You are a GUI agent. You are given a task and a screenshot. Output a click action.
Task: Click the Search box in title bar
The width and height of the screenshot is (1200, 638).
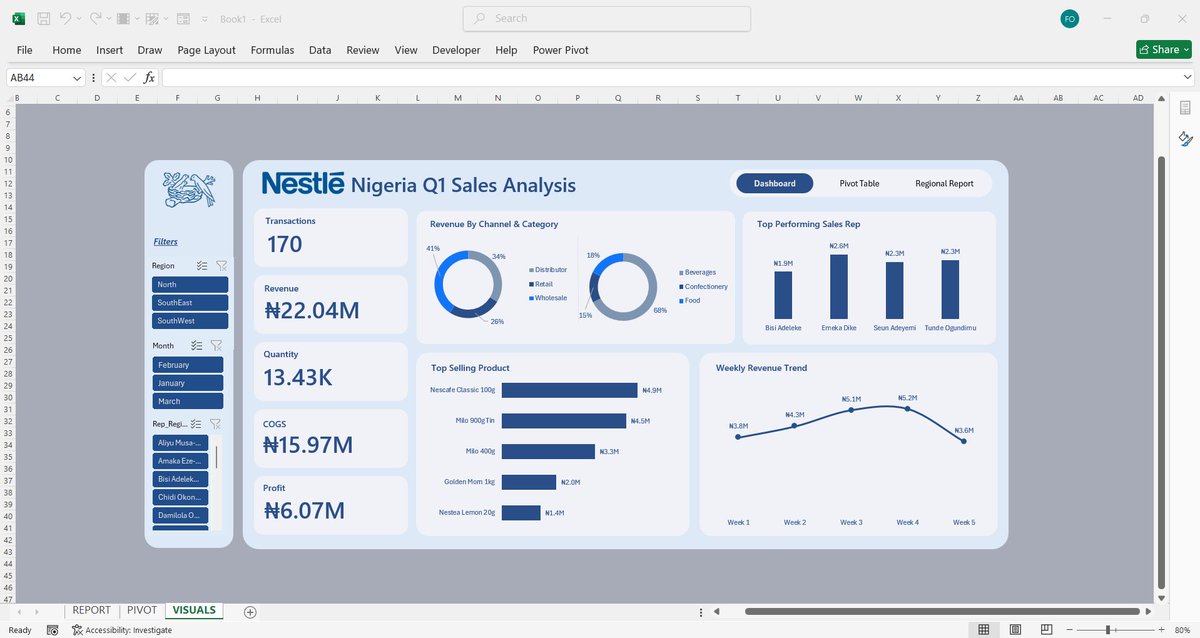point(607,18)
